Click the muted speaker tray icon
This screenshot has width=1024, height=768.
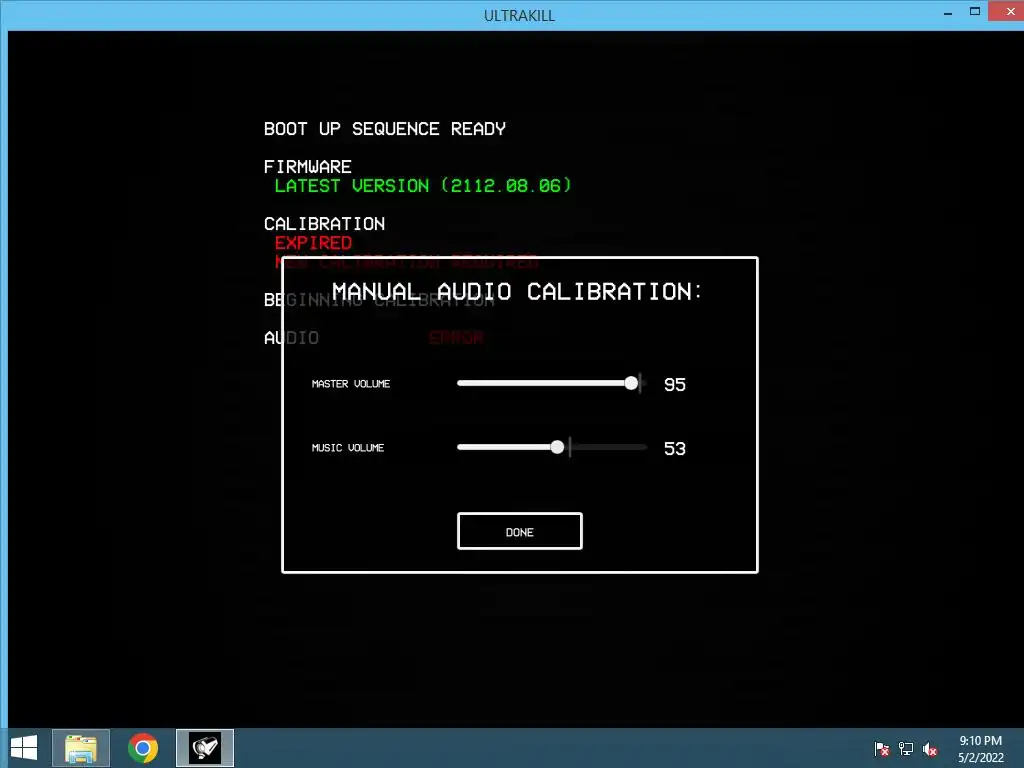pos(930,749)
